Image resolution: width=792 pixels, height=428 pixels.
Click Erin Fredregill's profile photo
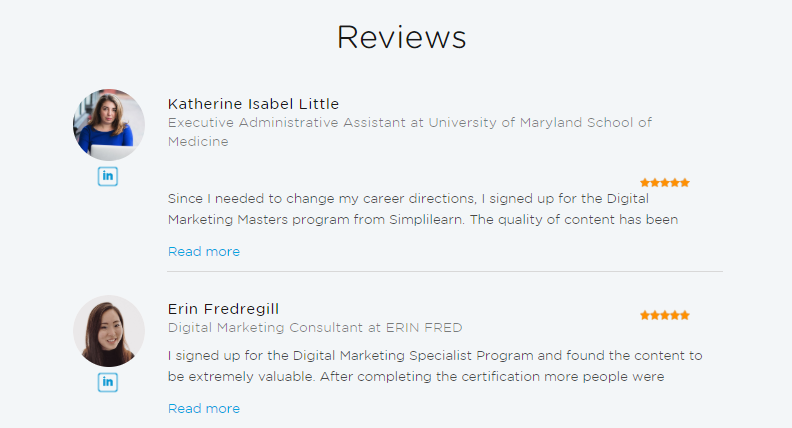pos(109,331)
